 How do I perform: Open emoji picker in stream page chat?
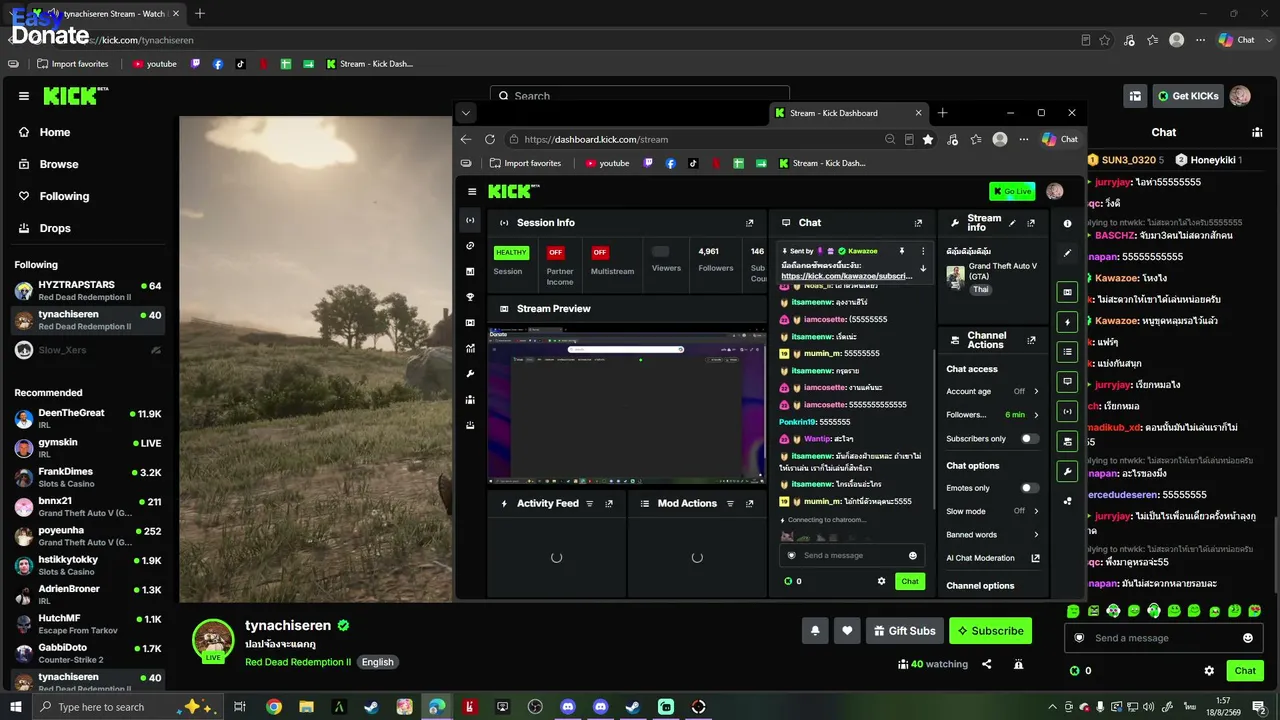pos(1248,638)
